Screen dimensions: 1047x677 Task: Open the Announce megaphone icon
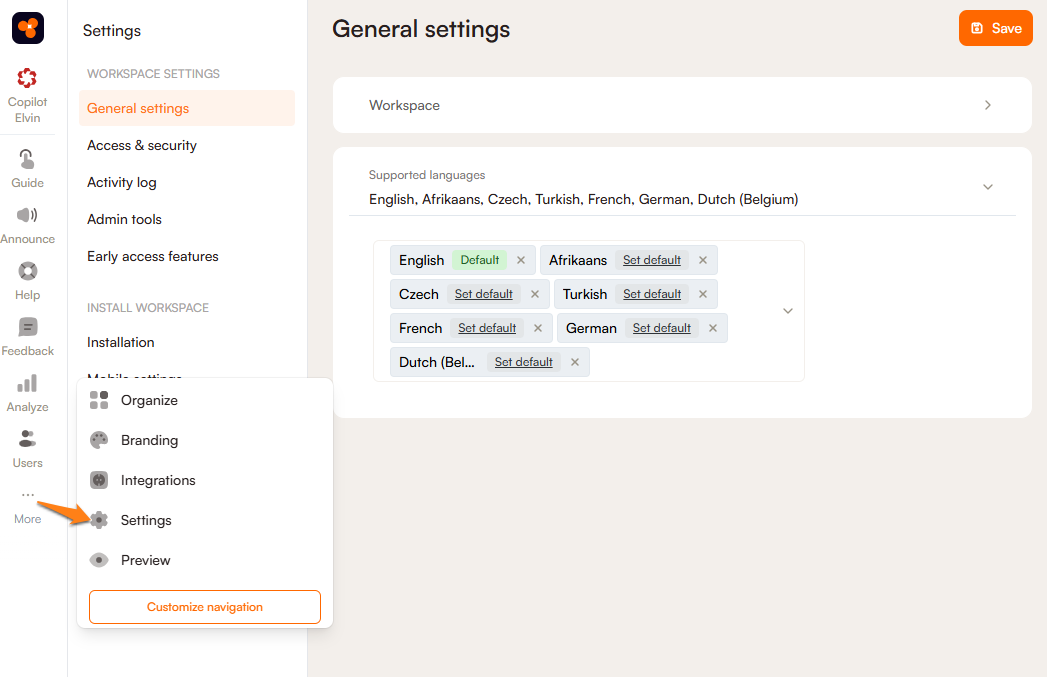(x=27, y=215)
